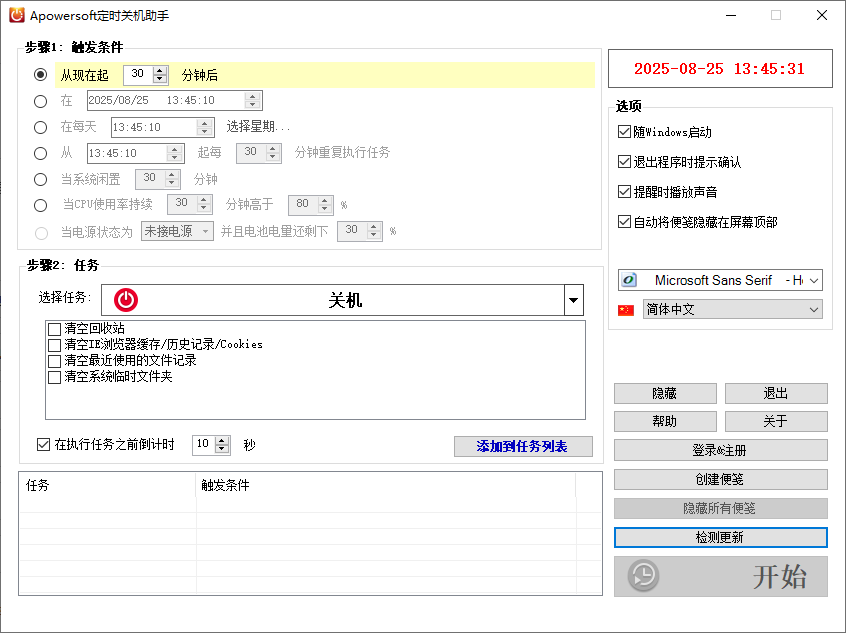Toggle 退出程序时提示确认 checkbox

click(x=624, y=161)
